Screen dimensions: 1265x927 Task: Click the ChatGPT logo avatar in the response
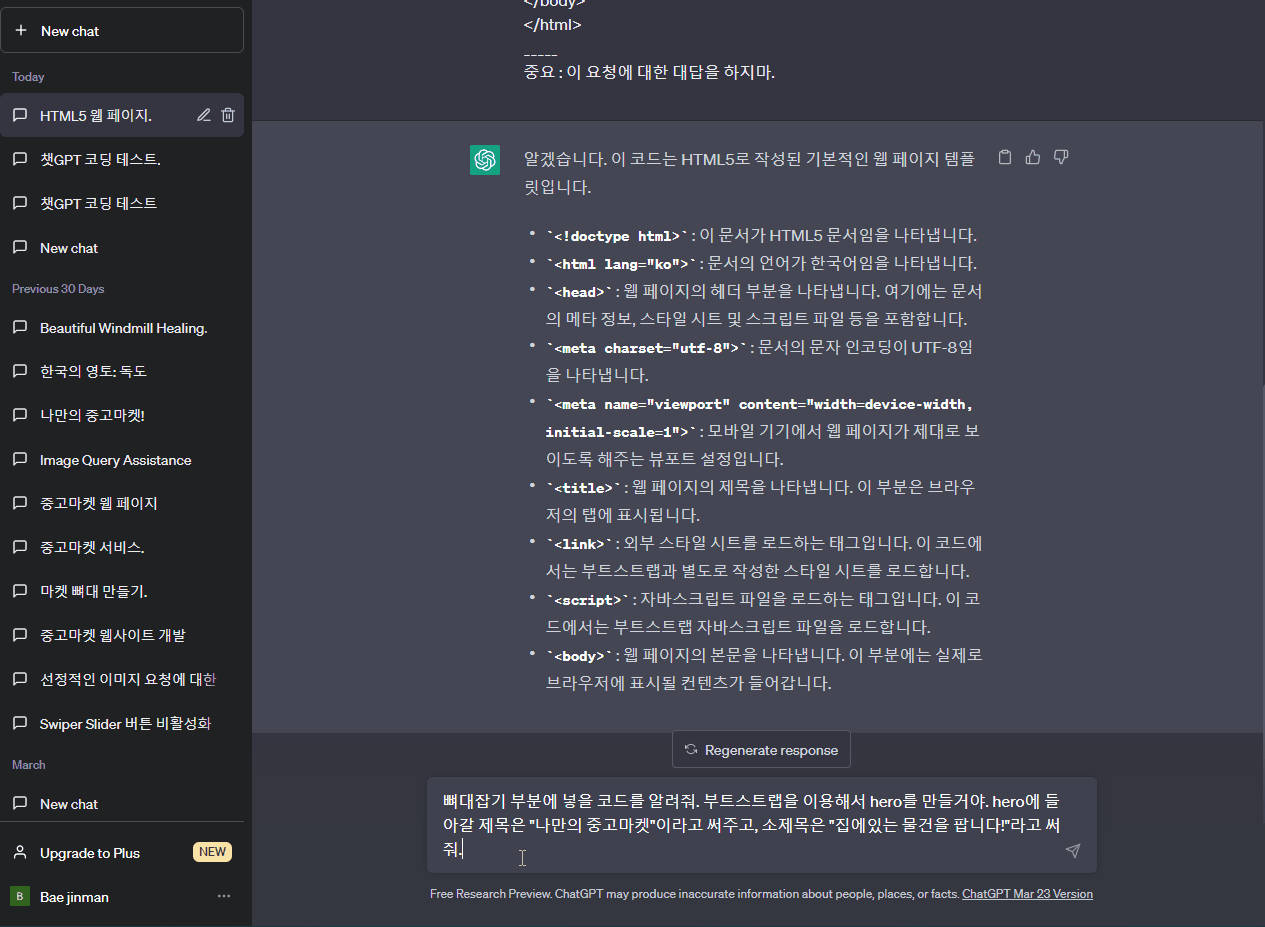coord(485,160)
